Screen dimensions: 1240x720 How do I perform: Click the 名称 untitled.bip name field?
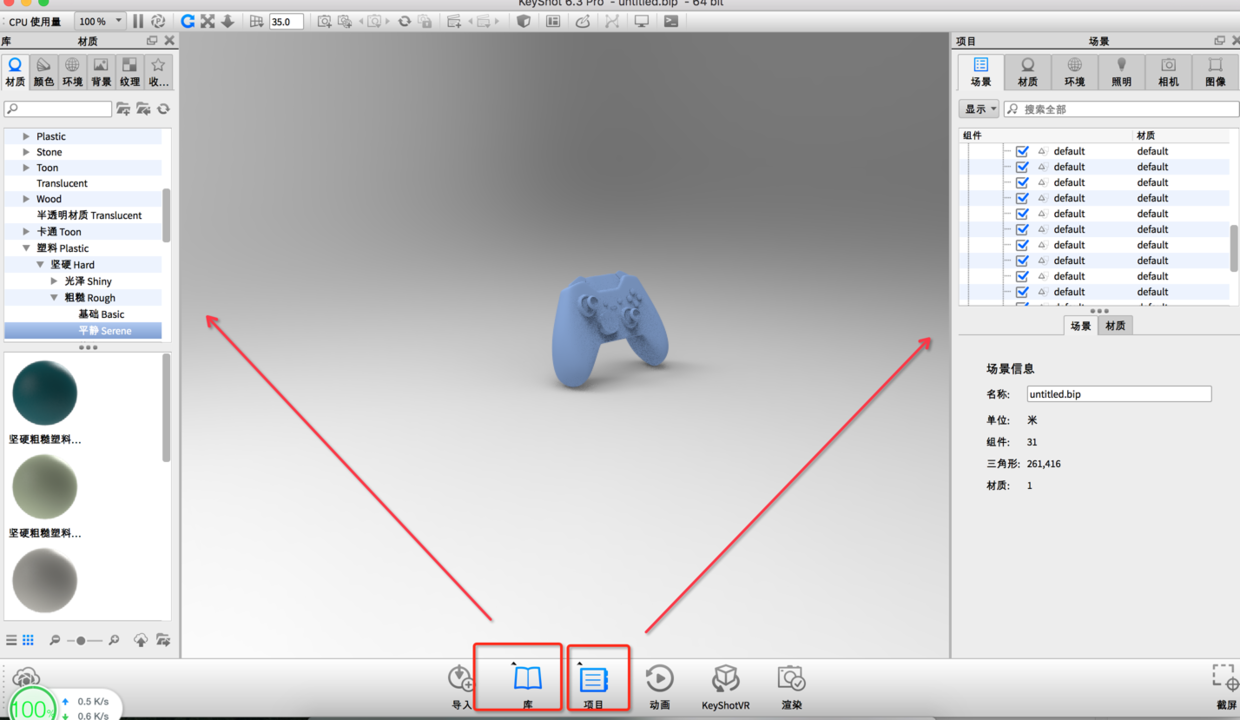(x=1119, y=394)
